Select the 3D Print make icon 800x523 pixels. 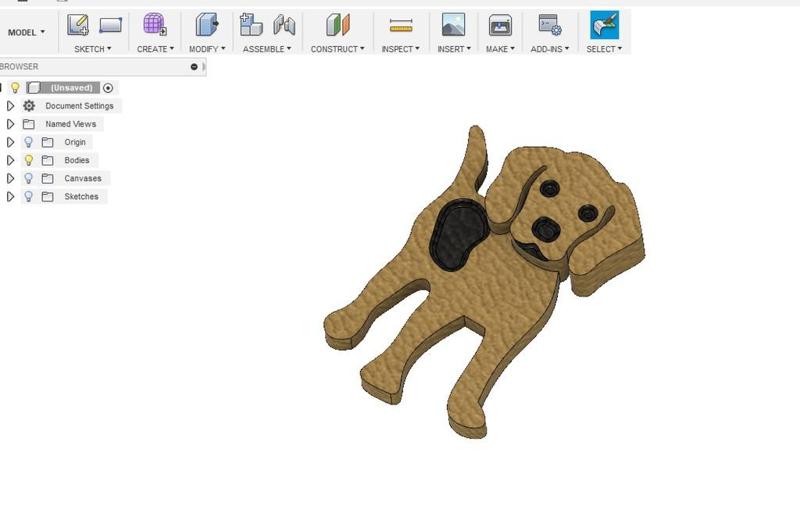pos(500,25)
